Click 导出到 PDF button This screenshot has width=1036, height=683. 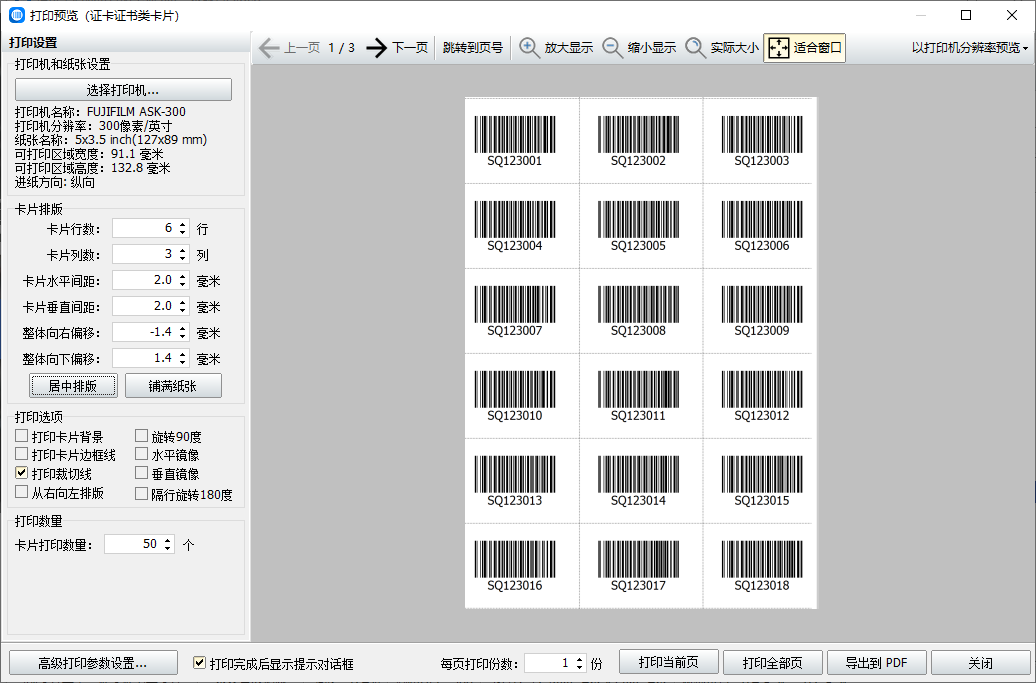[876, 663]
